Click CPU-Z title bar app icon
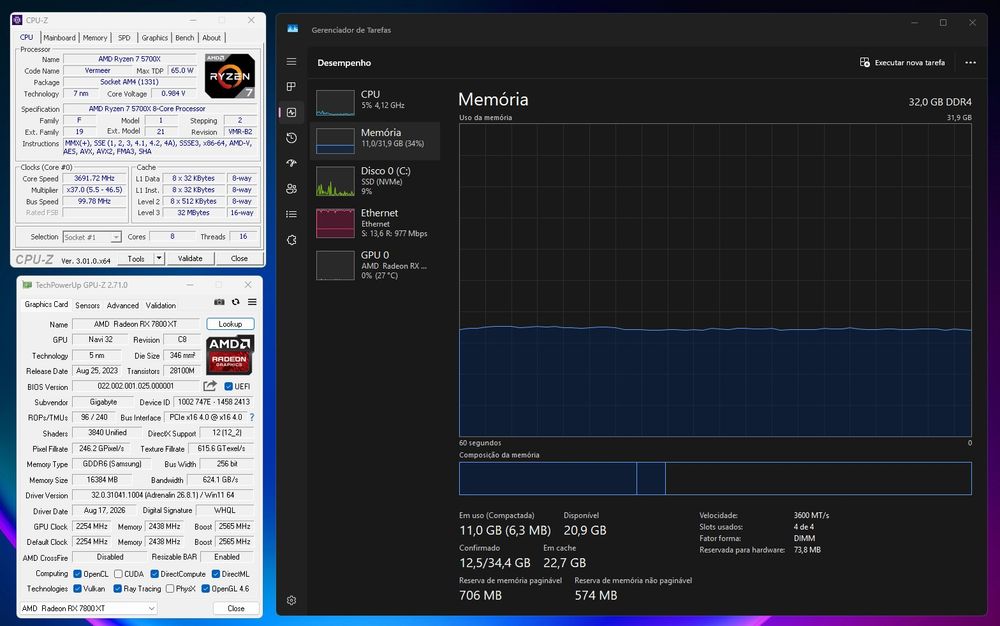Image resolution: width=1000 pixels, height=626 pixels. pos(17,20)
